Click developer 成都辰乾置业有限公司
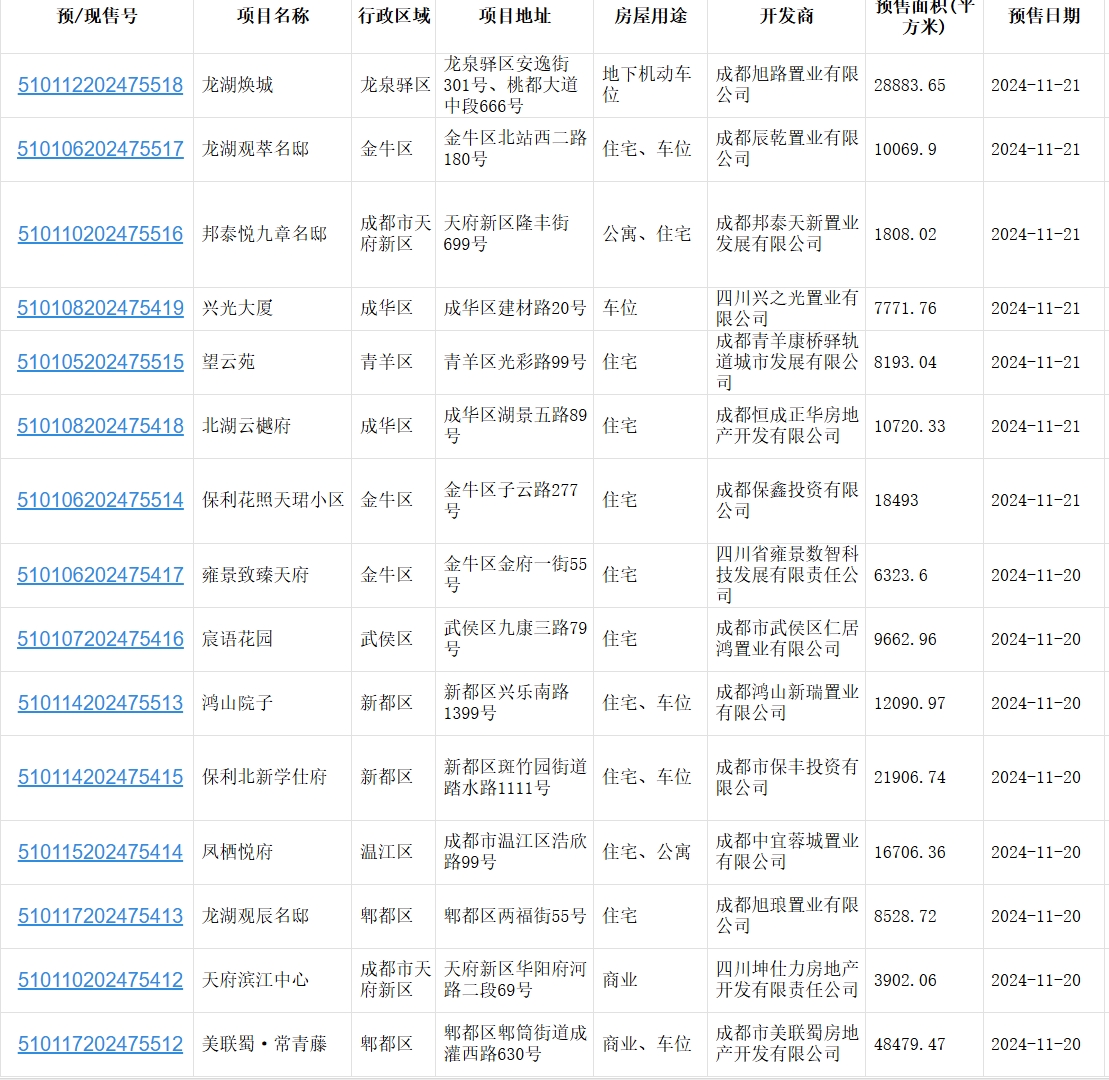This screenshot has height=1080, width=1109. click(x=786, y=149)
